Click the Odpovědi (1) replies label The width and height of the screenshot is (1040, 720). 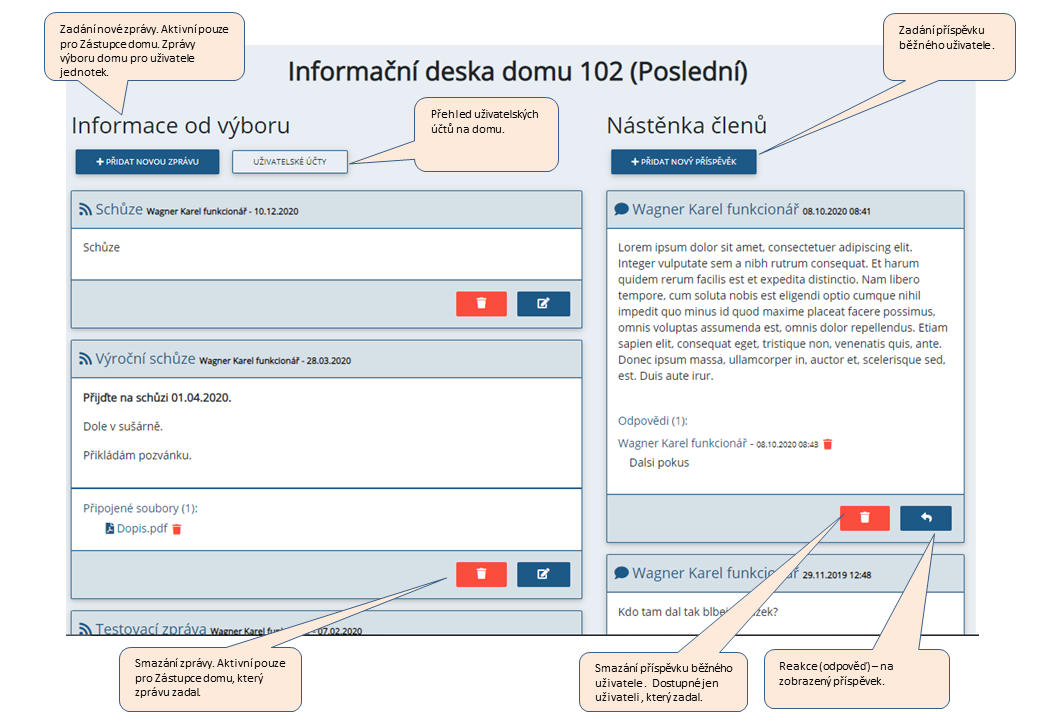tap(652, 421)
